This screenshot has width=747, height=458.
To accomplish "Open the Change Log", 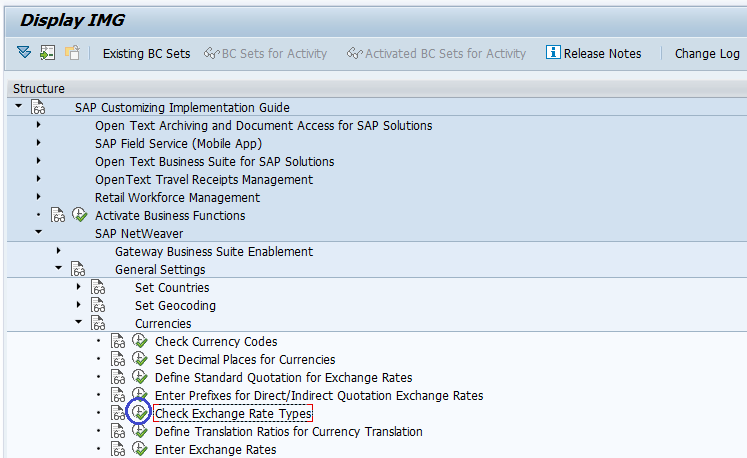I will pyautogui.click(x=707, y=53).
